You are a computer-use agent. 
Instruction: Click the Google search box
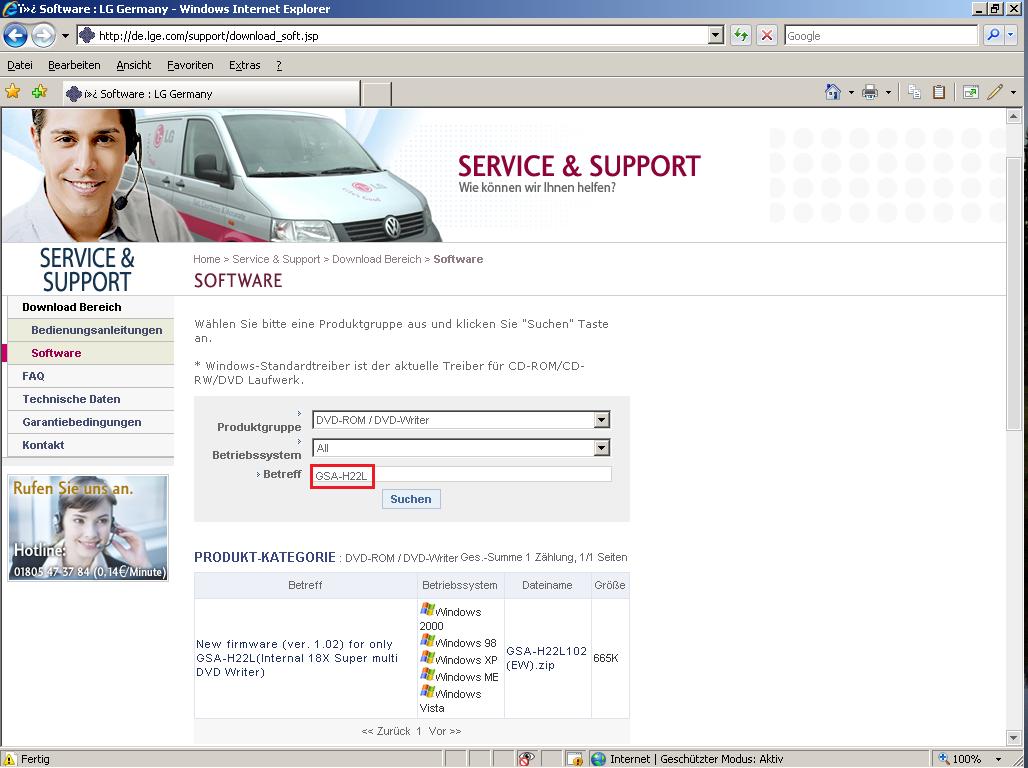(x=880, y=35)
